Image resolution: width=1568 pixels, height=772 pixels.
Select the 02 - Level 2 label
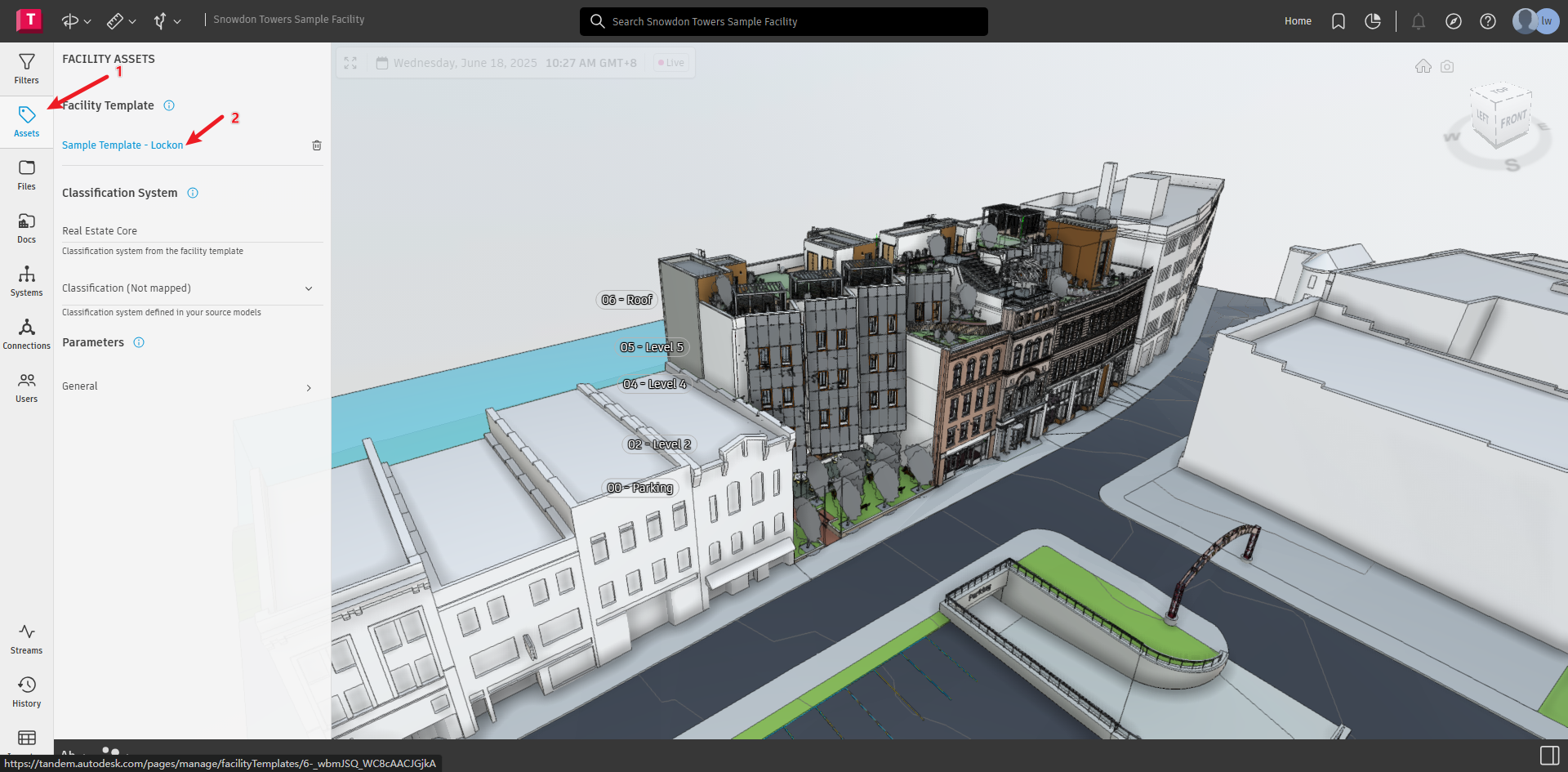click(659, 444)
